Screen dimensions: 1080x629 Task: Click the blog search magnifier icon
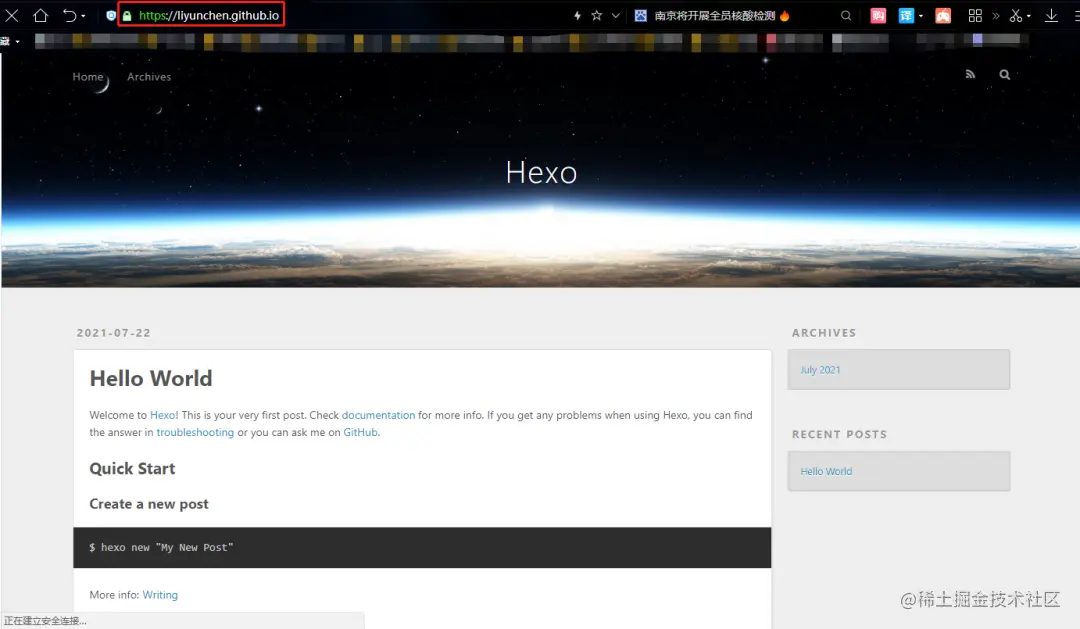point(1005,74)
